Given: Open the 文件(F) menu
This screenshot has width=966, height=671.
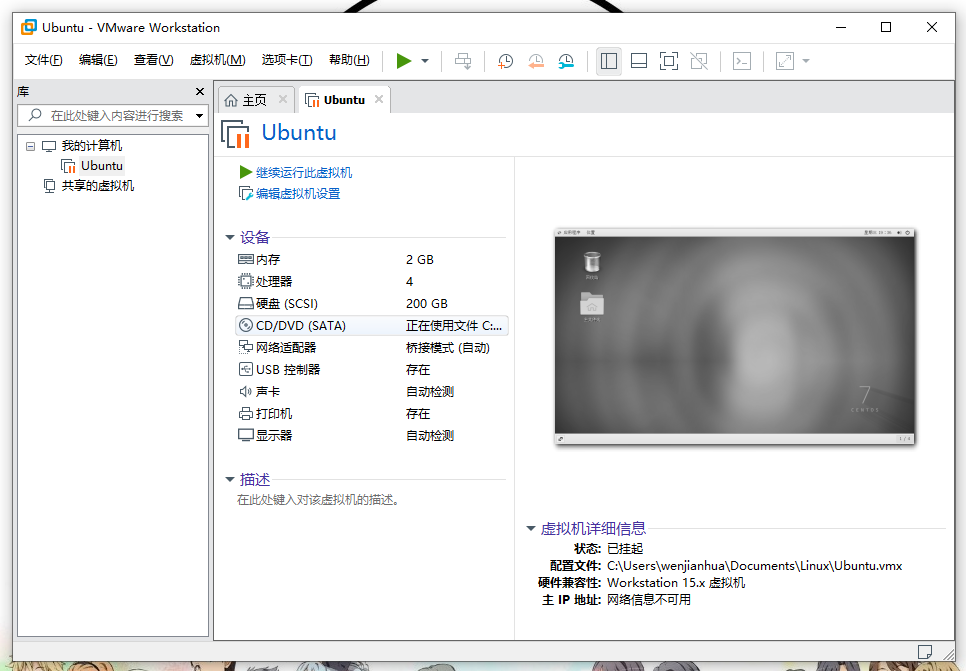Looking at the screenshot, I should click(43, 60).
